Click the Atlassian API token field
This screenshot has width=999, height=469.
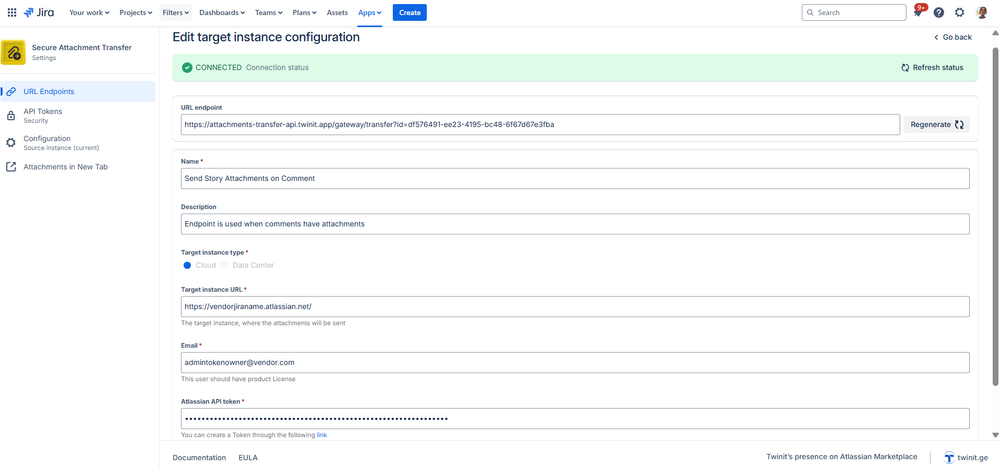pyautogui.click(x=575, y=419)
